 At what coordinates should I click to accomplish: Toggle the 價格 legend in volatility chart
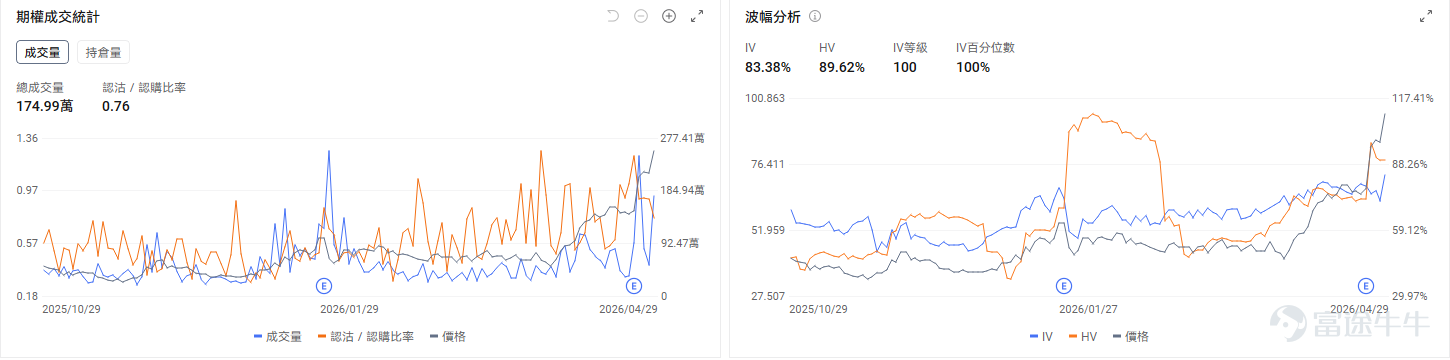[1130, 336]
